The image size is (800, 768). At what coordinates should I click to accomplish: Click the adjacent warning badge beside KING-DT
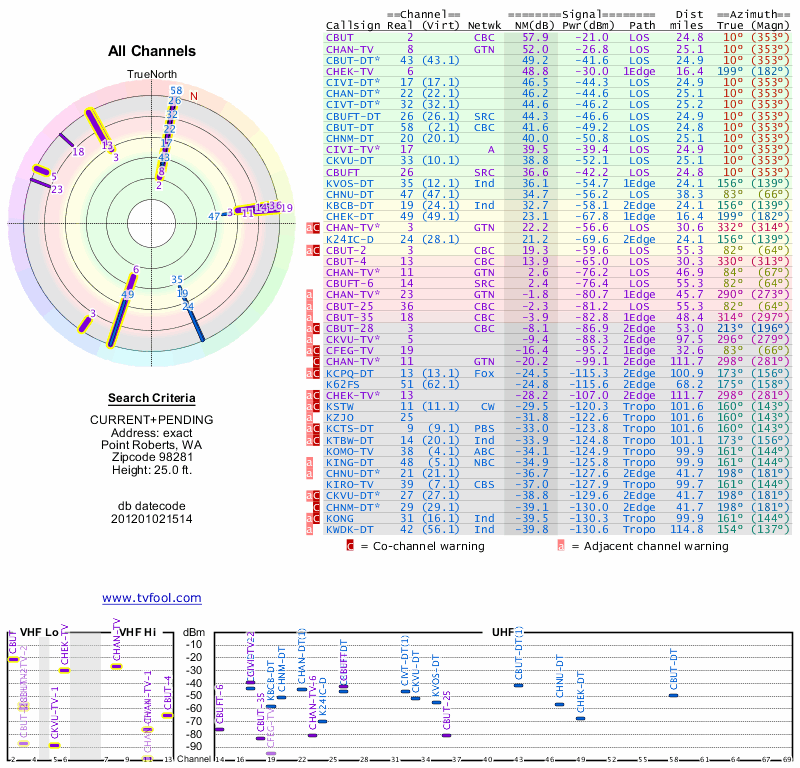point(309,463)
